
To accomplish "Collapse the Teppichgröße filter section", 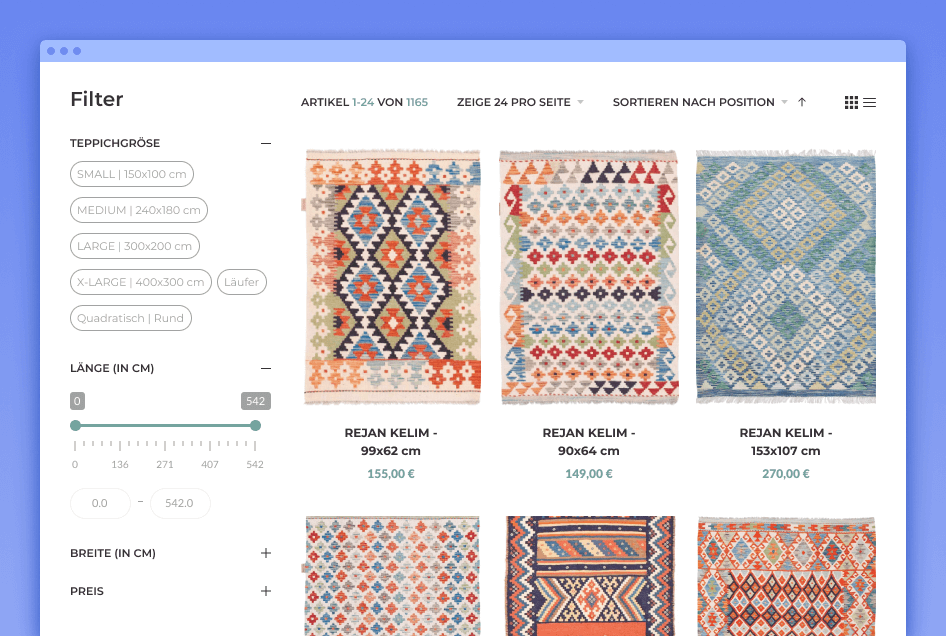I will [265, 143].
